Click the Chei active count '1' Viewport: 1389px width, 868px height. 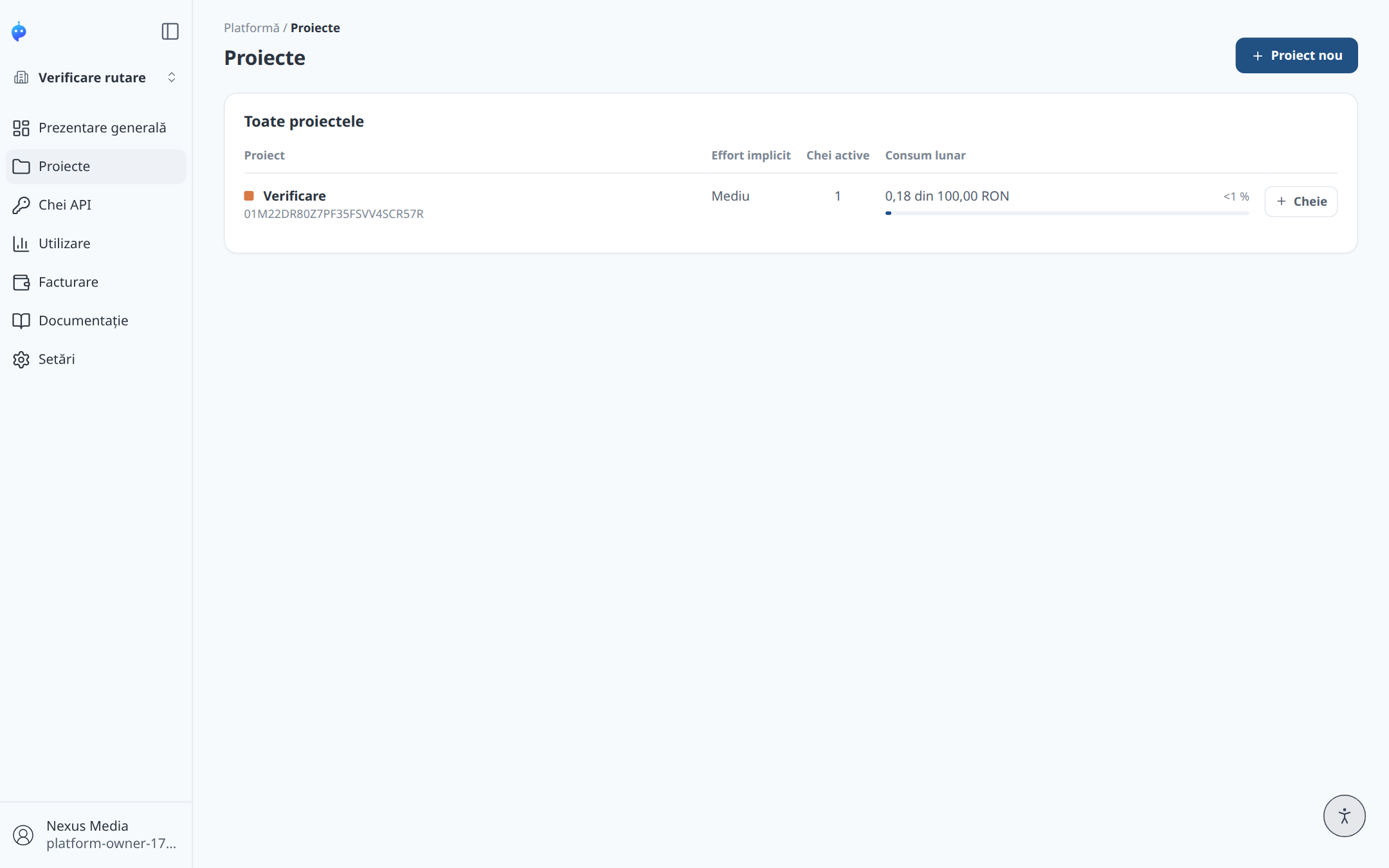tap(838, 195)
